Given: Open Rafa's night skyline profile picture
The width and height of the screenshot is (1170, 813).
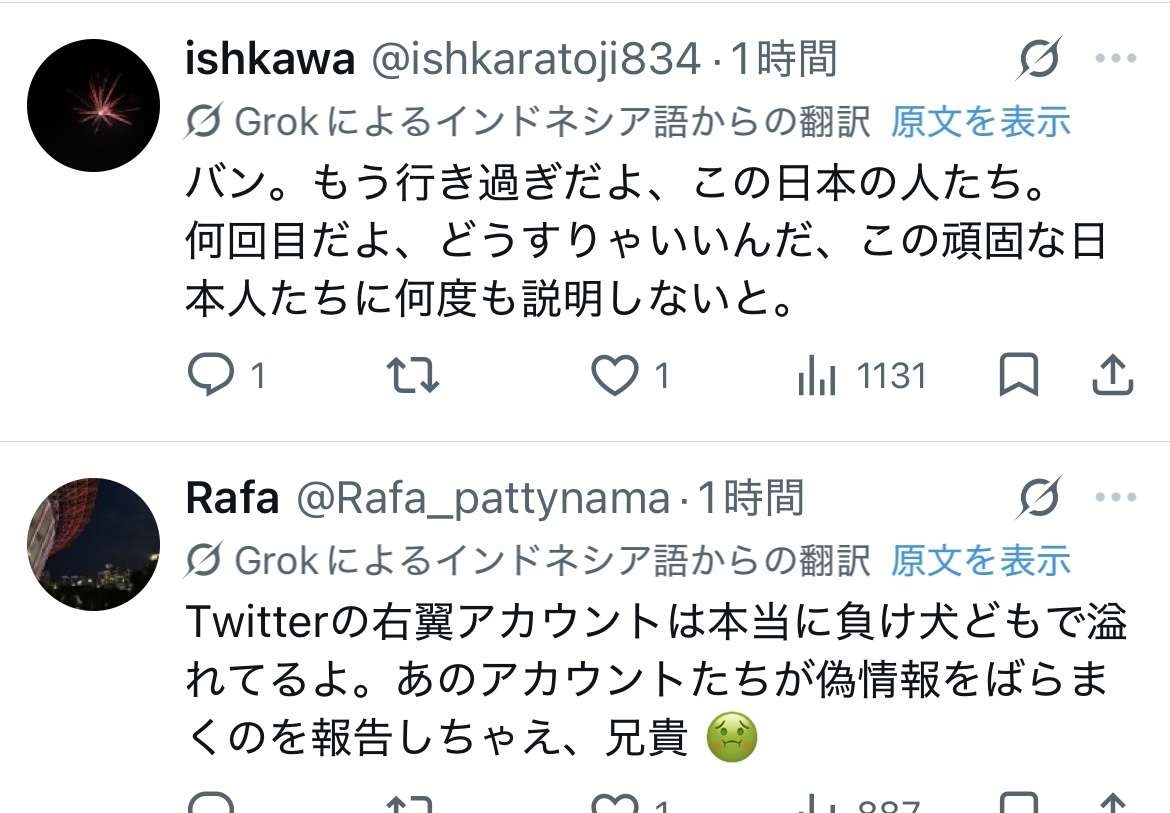Looking at the screenshot, I should [x=93, y=544].
